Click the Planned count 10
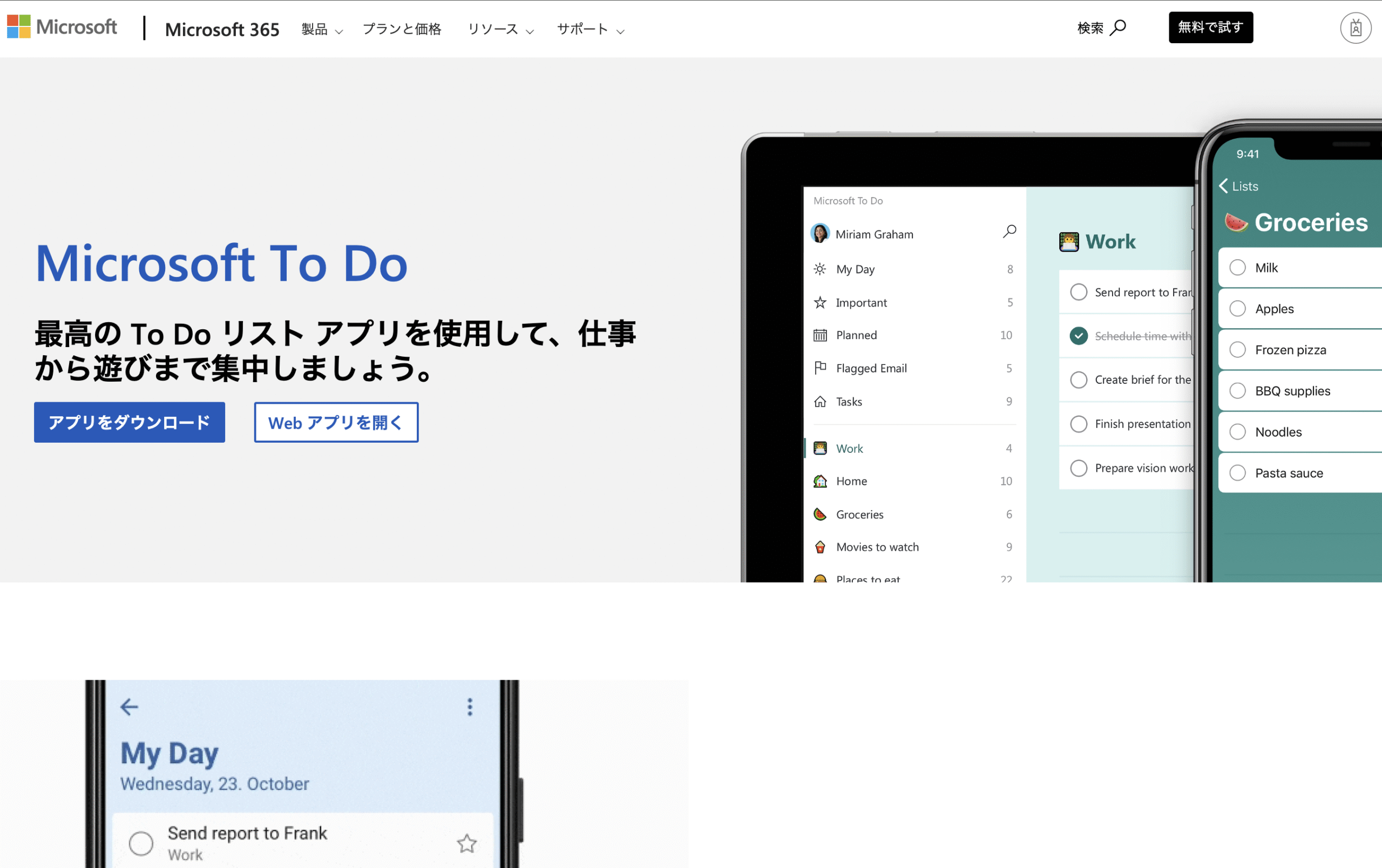The image size is (1382, 868). pos(1006,335)
